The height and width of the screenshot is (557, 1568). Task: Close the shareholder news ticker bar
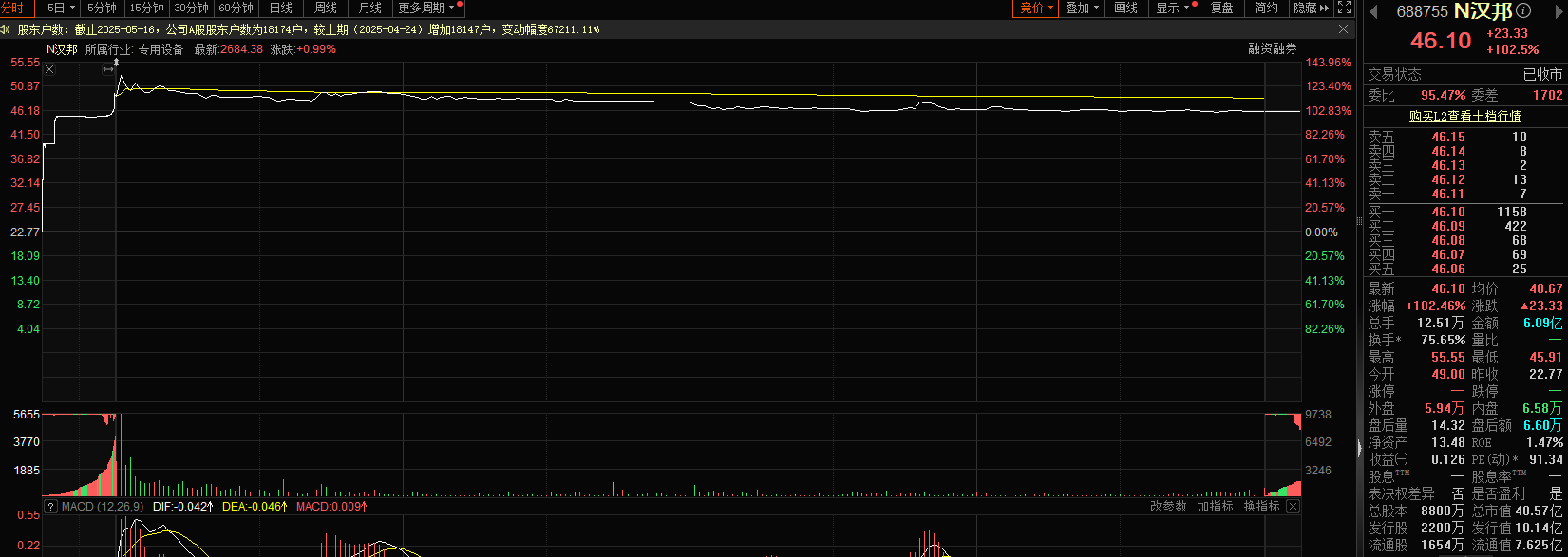(x=1344, y=29)
